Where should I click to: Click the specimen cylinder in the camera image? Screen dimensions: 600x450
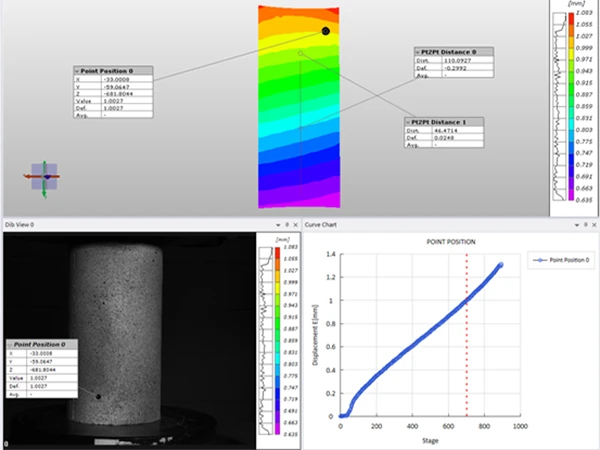117,333
